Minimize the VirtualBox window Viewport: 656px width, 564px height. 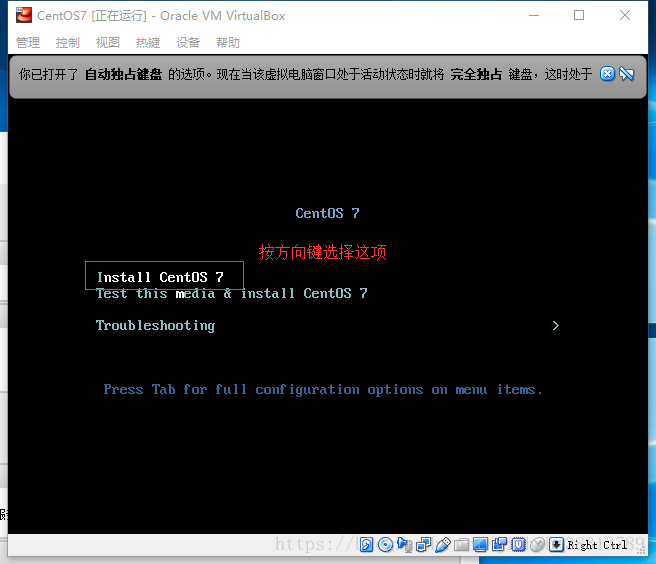[534, 15]
